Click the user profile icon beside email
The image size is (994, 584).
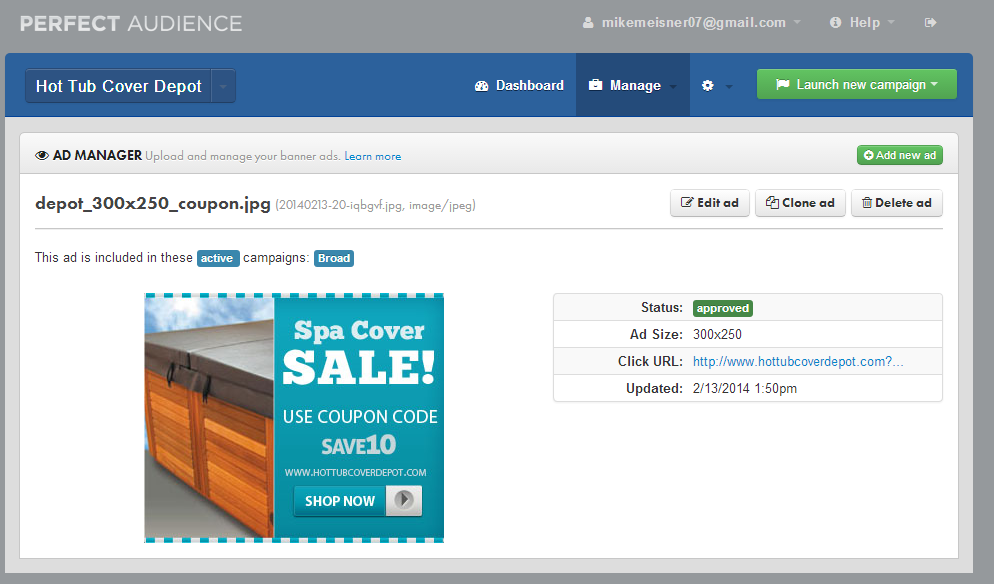pyautogui.click(x=588, y=23)
